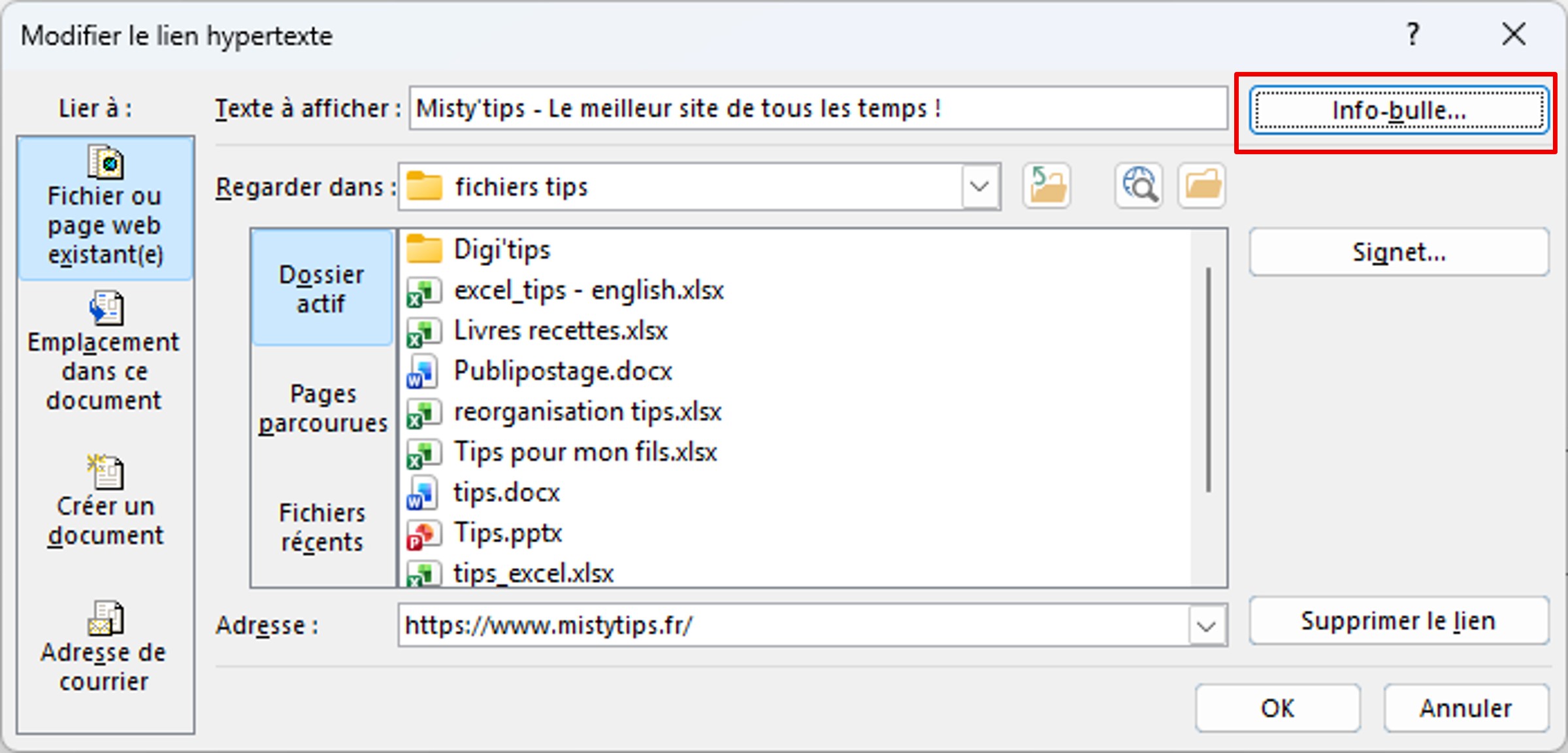Select the Publipostage.docx file
The image size is (1568, 753).
[563, 371]
